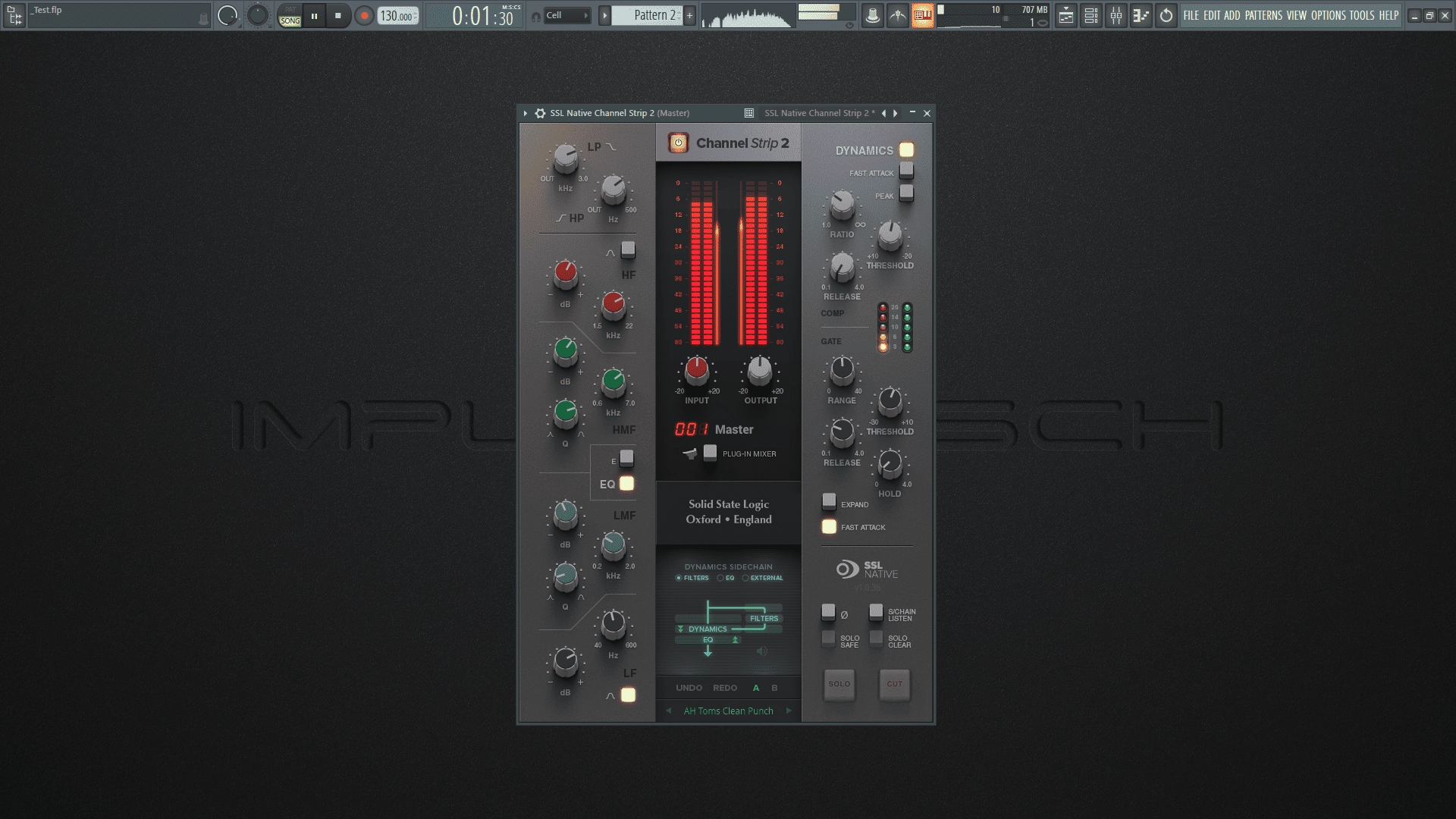Toggle the gate FAST ATTACK button
Viewport: 1456px width, 819px height.
click(829, 526)
